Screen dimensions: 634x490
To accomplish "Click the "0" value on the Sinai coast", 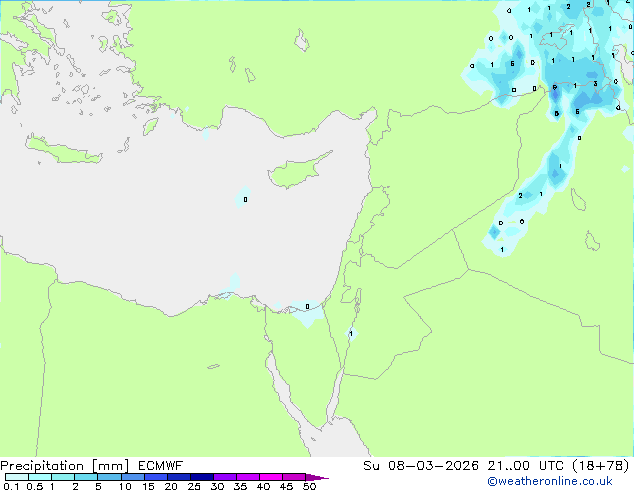I will point(307,306).
